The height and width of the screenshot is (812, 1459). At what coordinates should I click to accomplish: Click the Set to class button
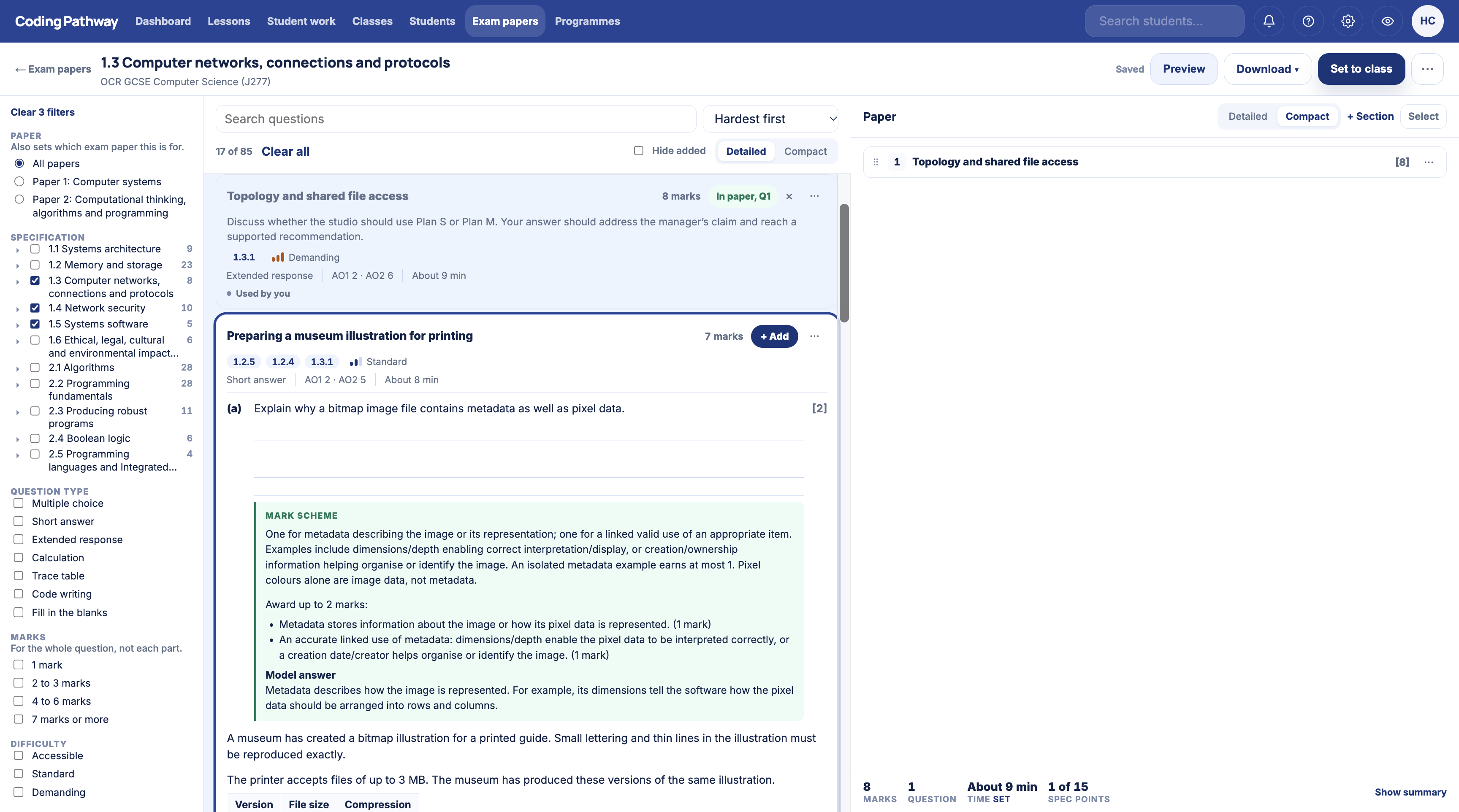tap(1361, 69)
